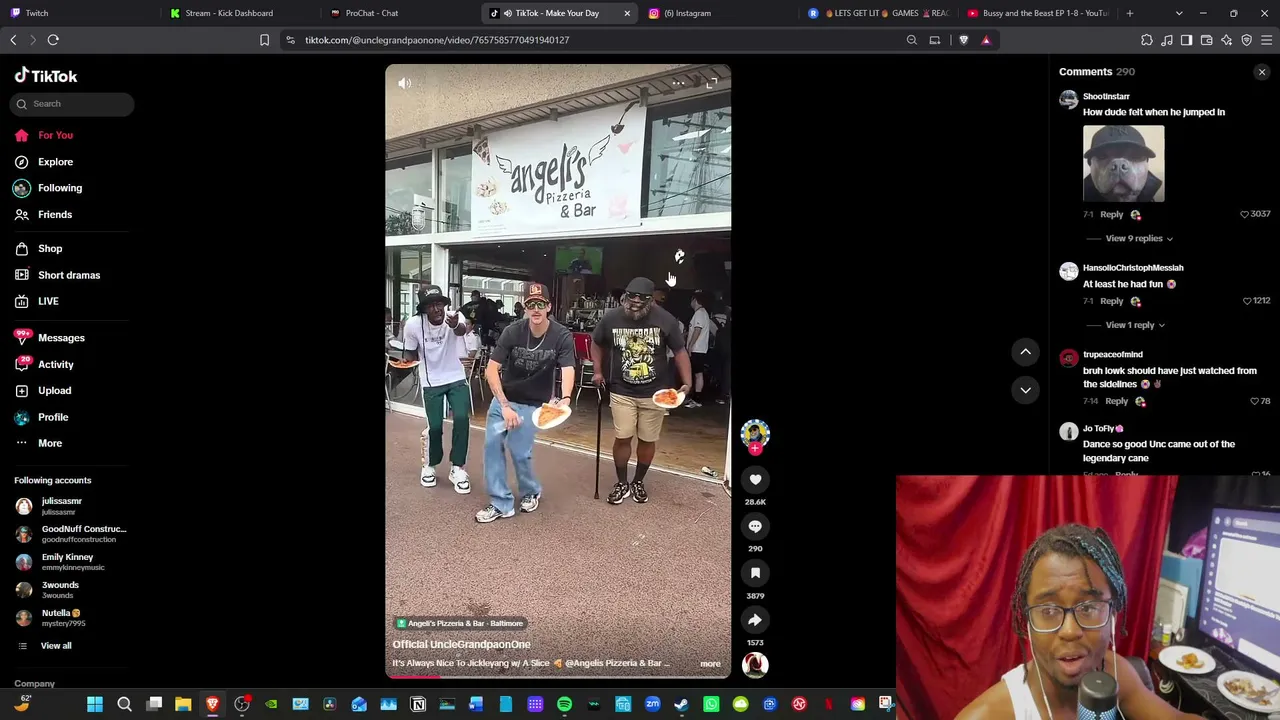Expand following accounts with View all
Screen dimensions: 1280x720
(x=56, y=646)
